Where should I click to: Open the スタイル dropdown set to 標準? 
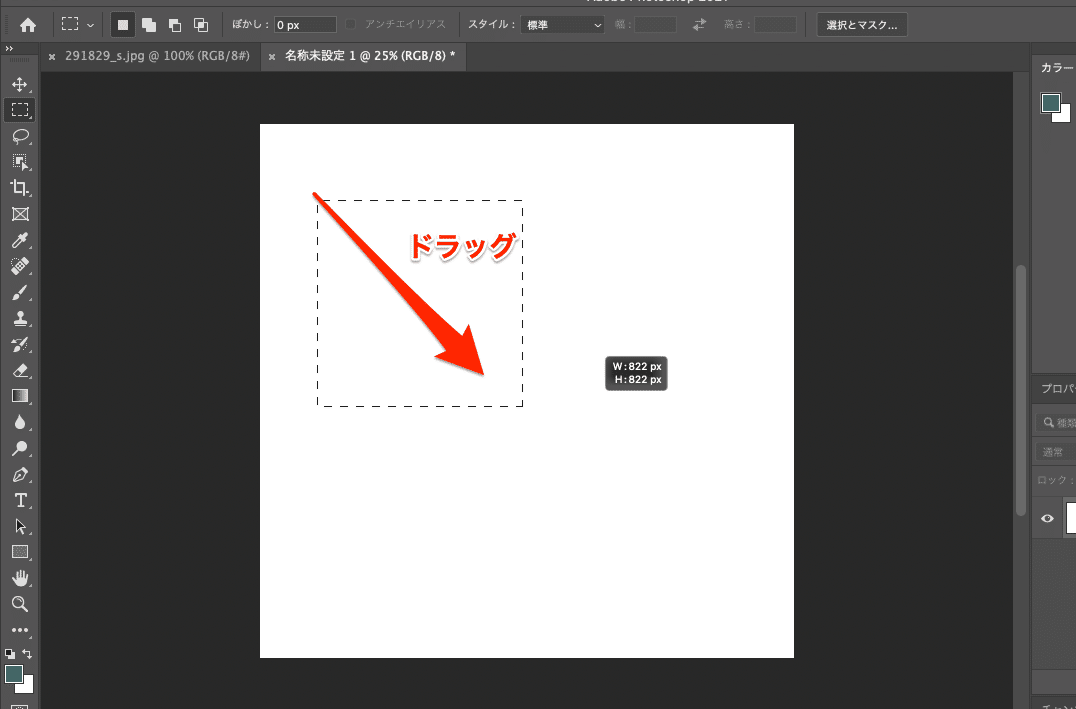pos(563,25)
